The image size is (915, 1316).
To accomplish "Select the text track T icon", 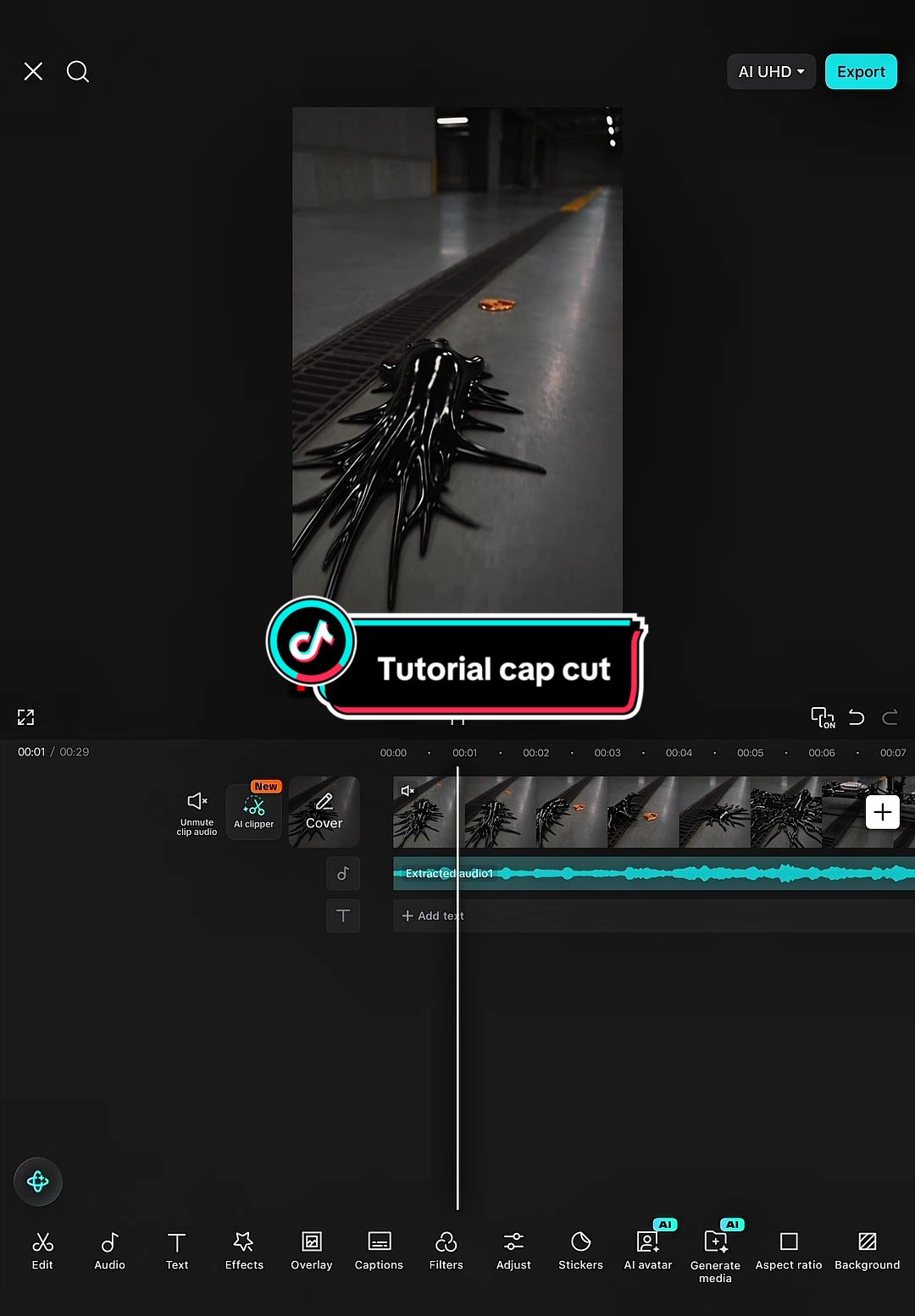I will [x=343, y=915].
